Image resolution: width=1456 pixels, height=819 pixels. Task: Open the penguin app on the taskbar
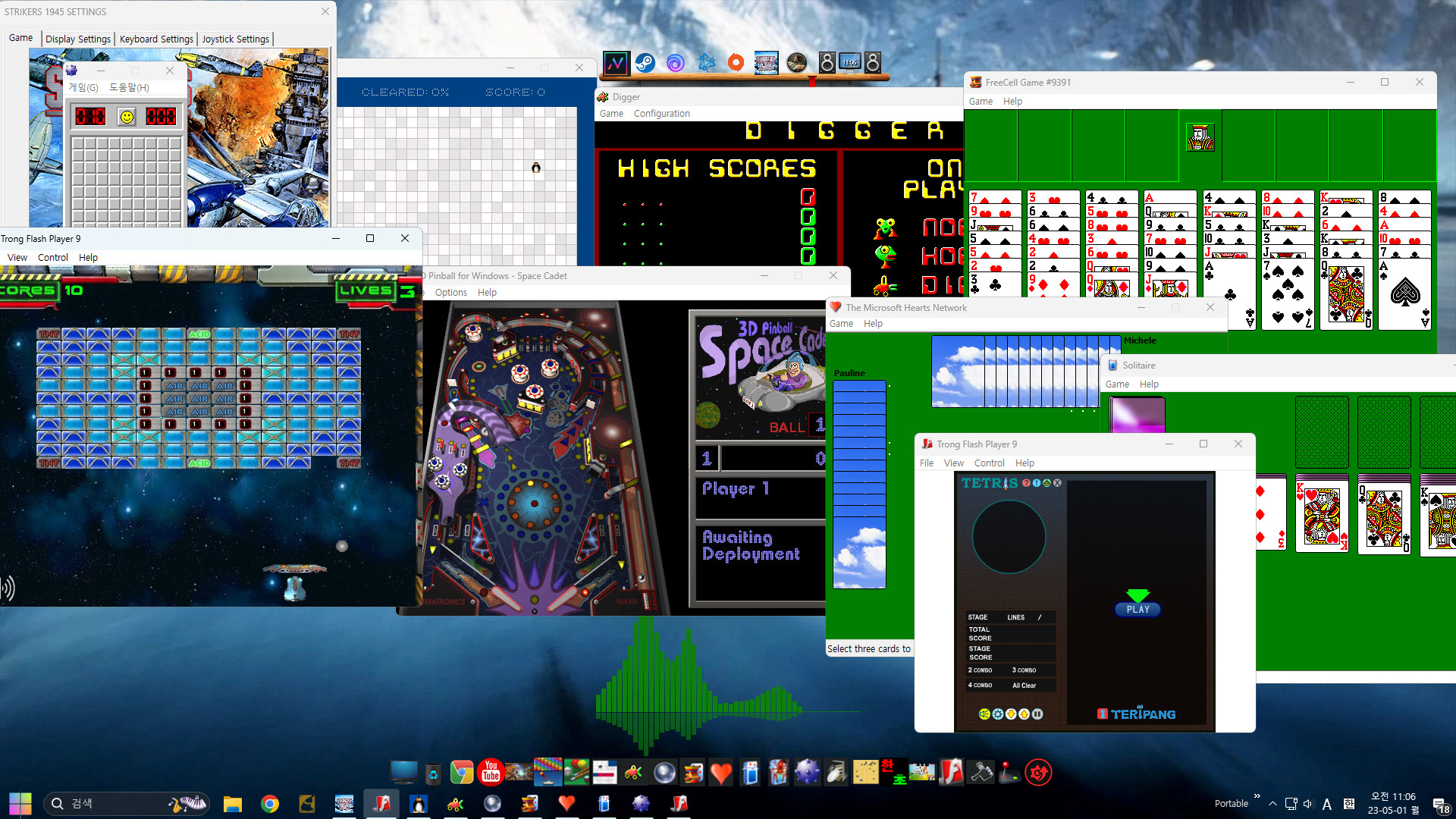pyautogui.click(x=418, y=804)
